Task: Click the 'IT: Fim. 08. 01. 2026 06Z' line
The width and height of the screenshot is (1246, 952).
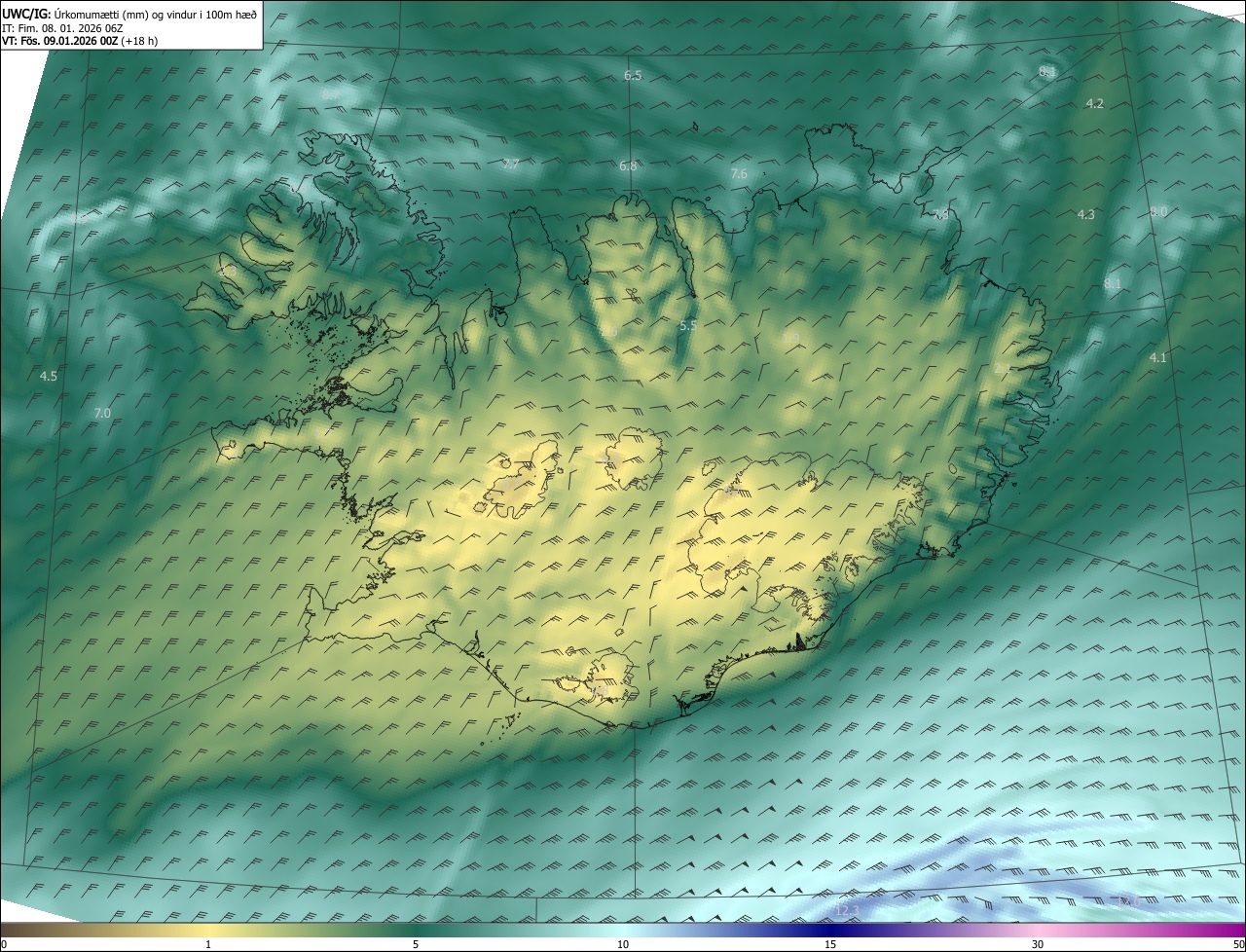Action: [x=62, y=27]
